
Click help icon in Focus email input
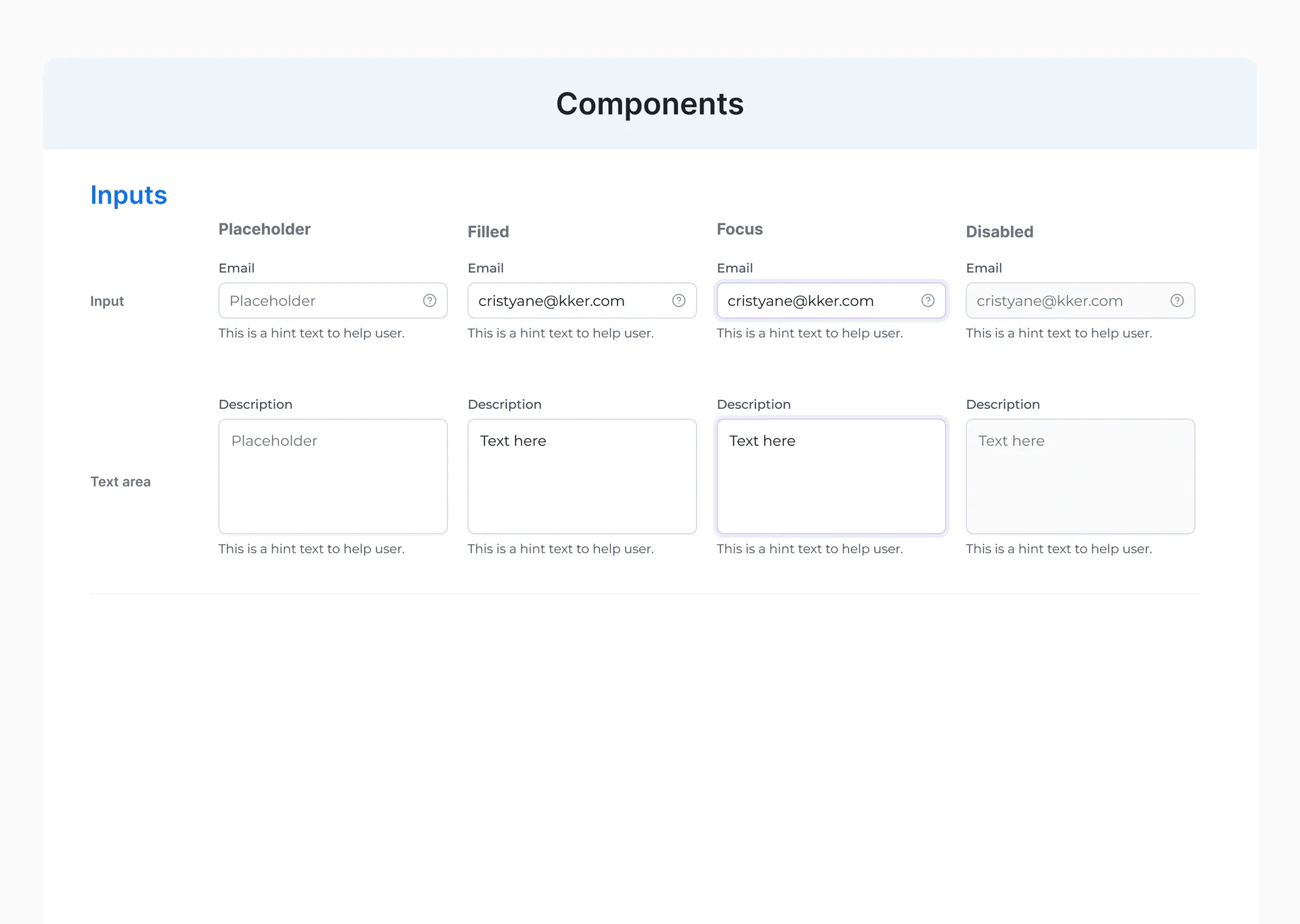(928, 301)
